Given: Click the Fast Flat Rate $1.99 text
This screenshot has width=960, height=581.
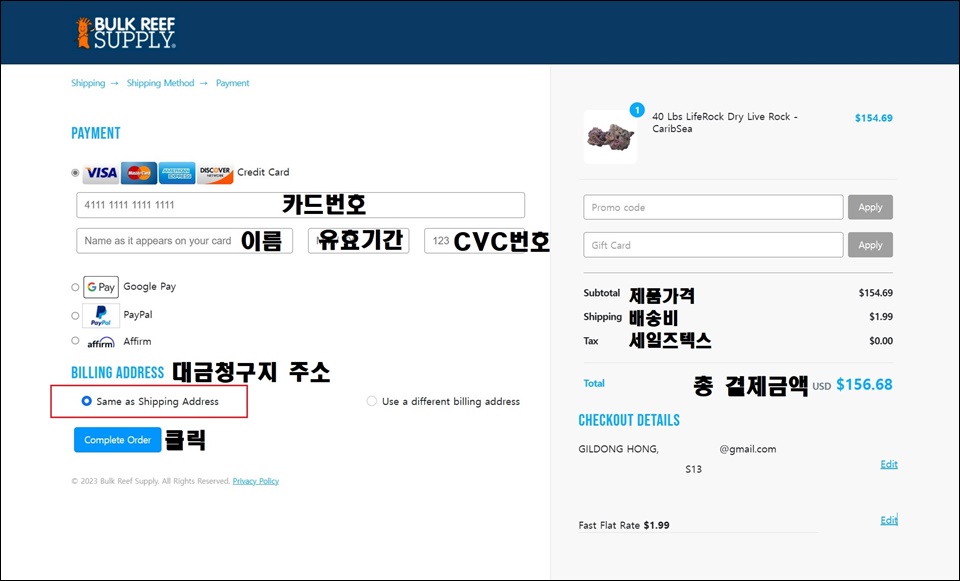Looking at the screenshot, I should click(624, 525).
